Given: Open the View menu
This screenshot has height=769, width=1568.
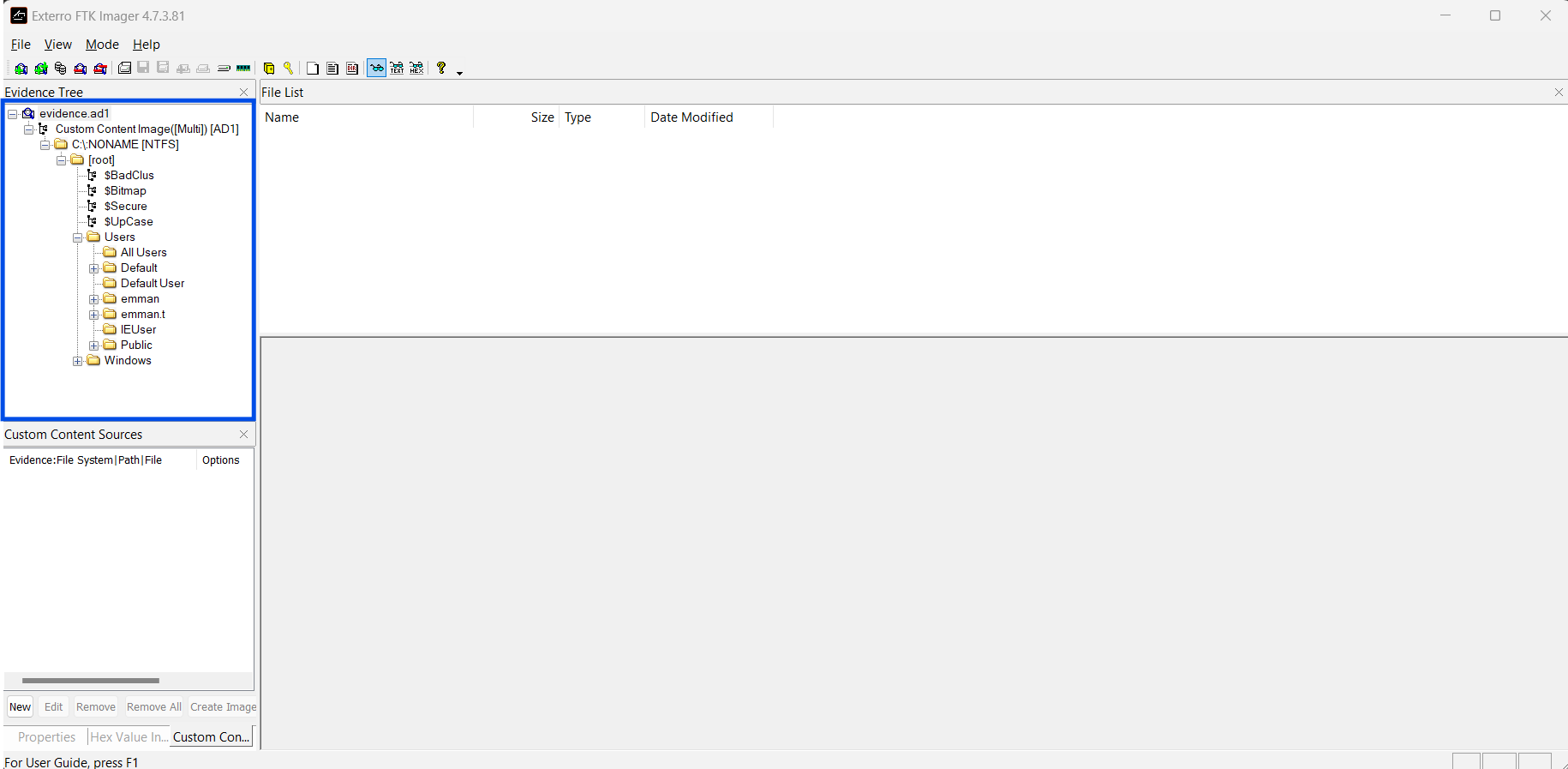Looking at the screenshot, I should coord(58,45).
